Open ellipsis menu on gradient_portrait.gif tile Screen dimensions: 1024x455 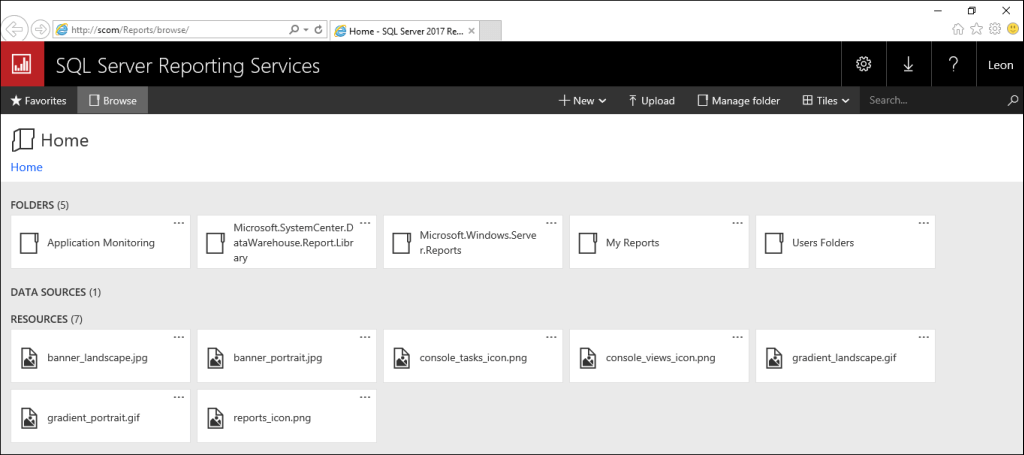(x=179, y=397)
